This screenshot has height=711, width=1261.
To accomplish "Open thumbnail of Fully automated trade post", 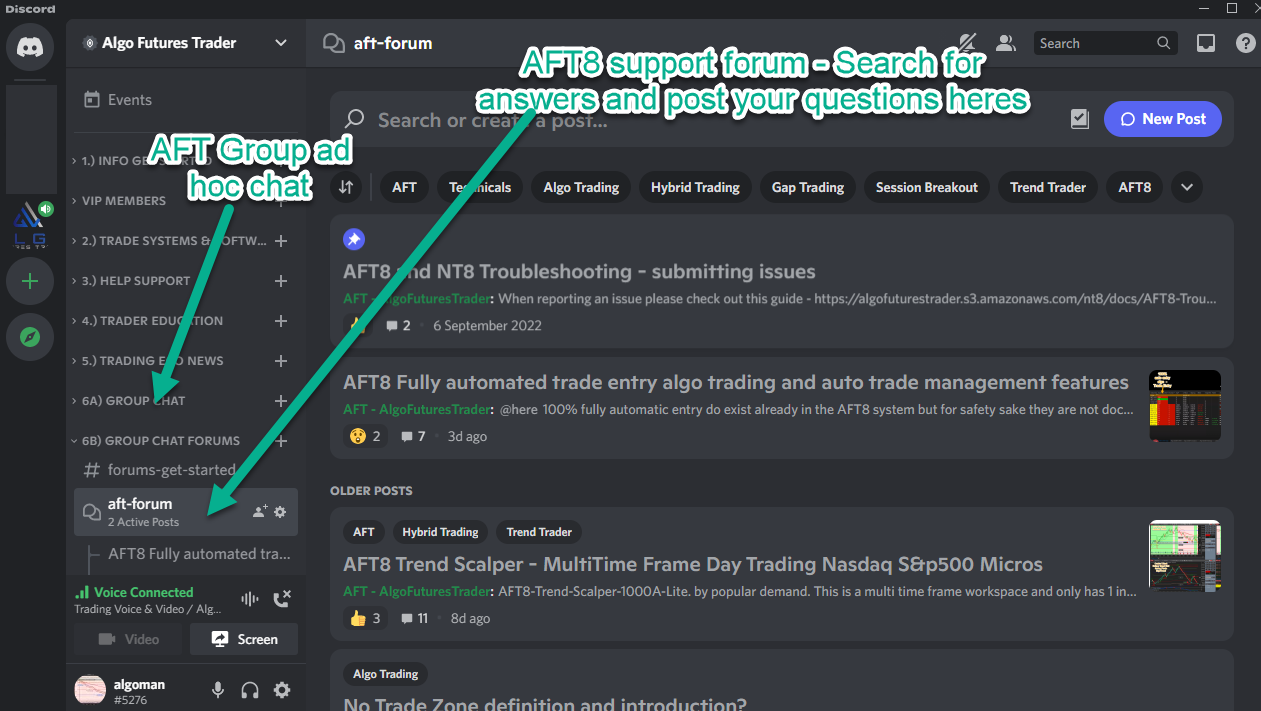I will [x=1185, y=406].
